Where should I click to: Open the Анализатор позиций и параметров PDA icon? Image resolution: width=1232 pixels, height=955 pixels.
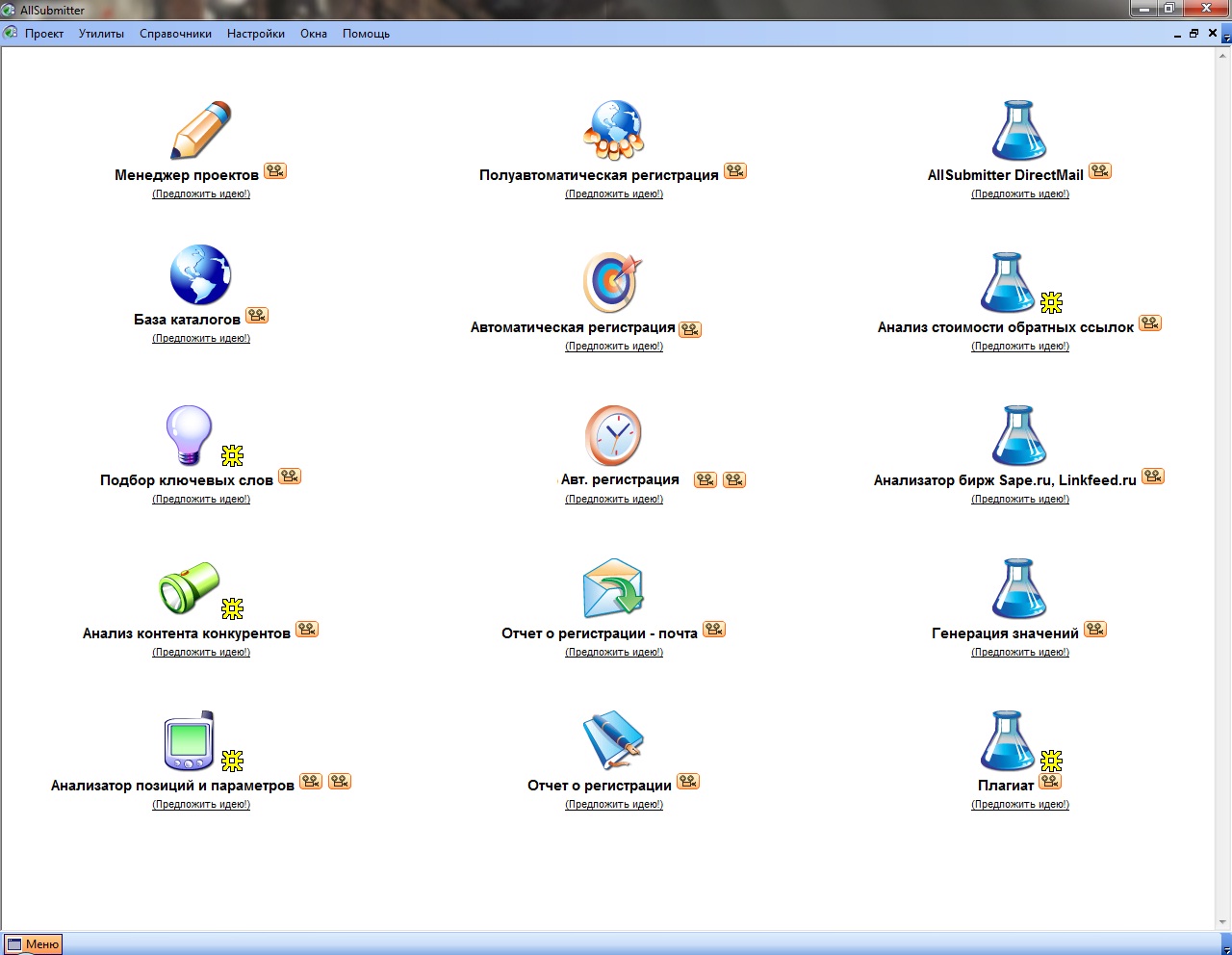coord(189,740)
